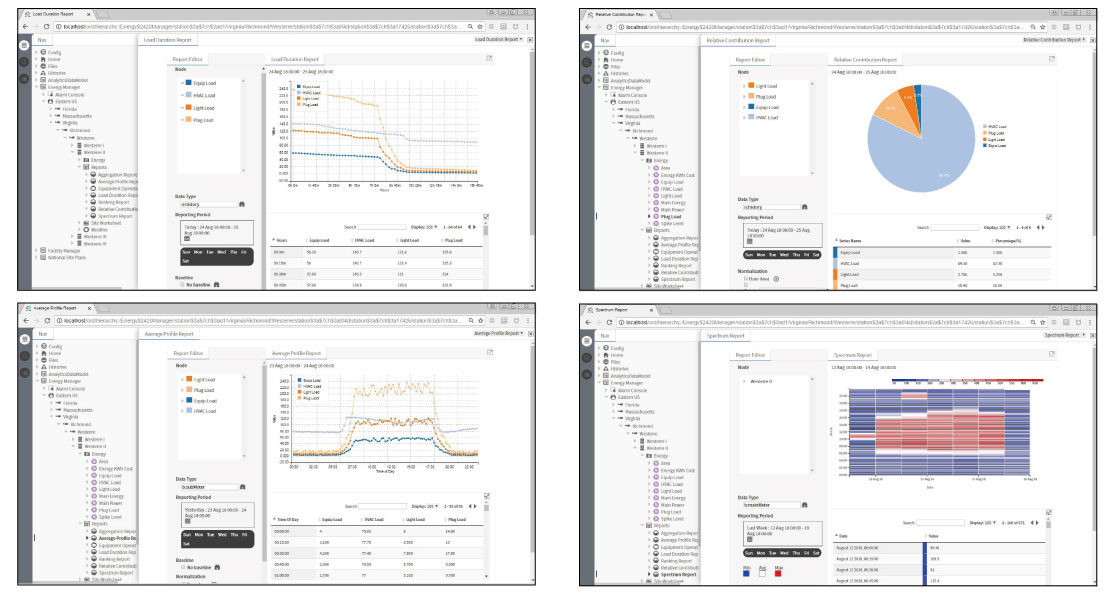Image resolution: width=1111 pixels, height=595 pixels.
Task: Toggle the Thu day button in Spectrum Report window
Action: (x=796, y=552)
